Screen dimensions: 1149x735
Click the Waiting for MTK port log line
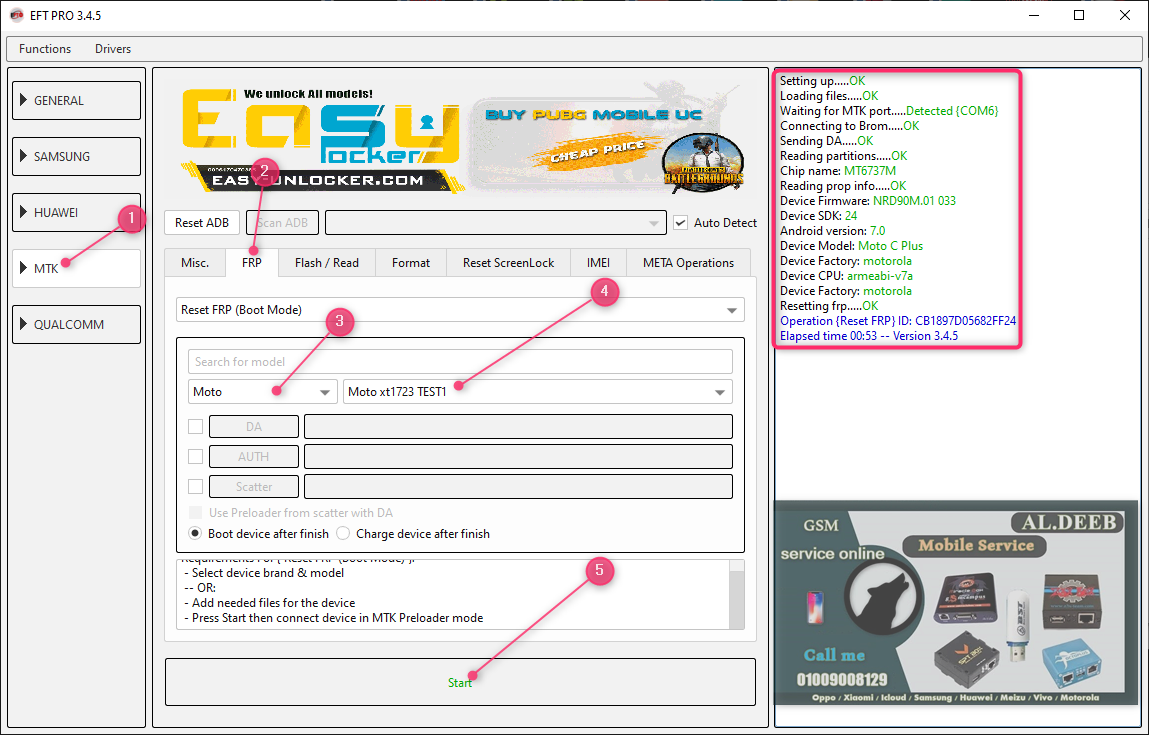[x=889, y=111]
